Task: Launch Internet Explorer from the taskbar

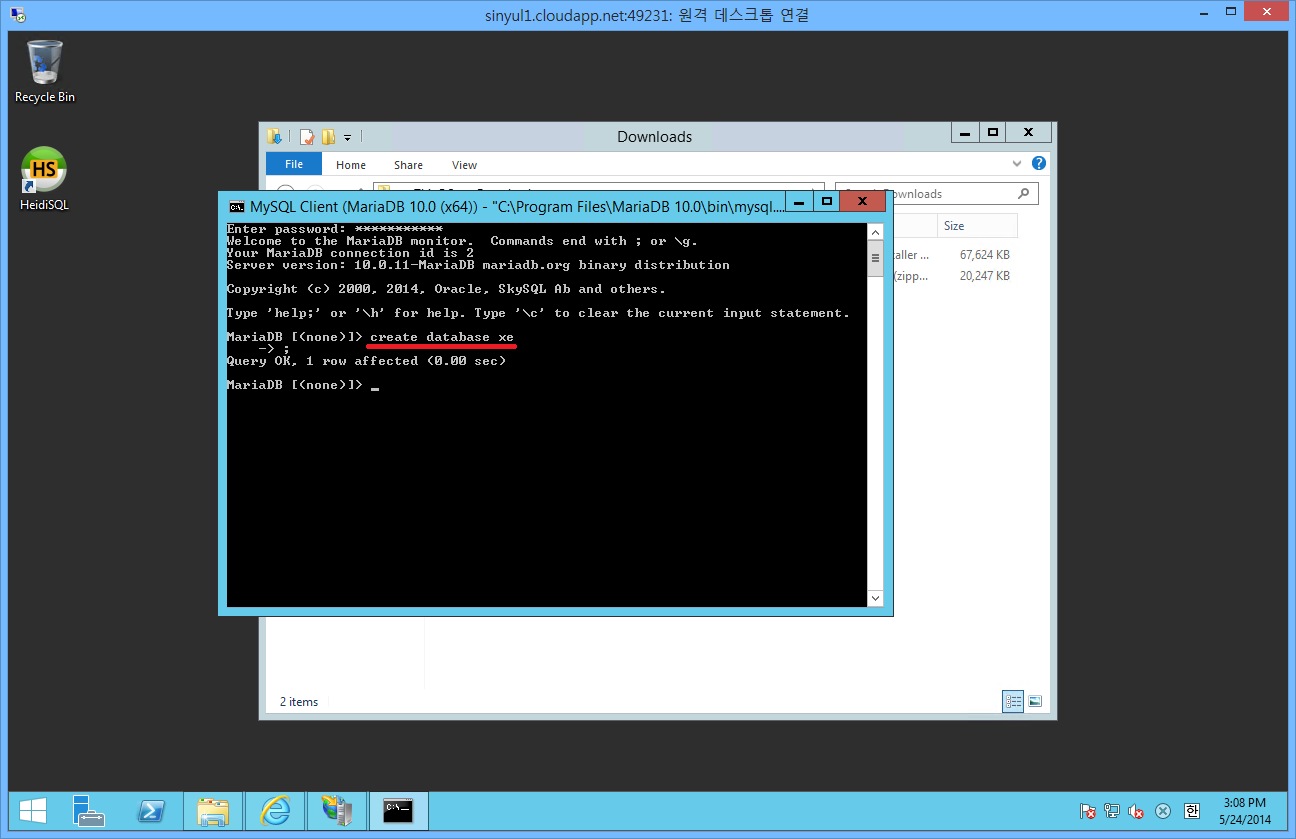Action: 275,811
